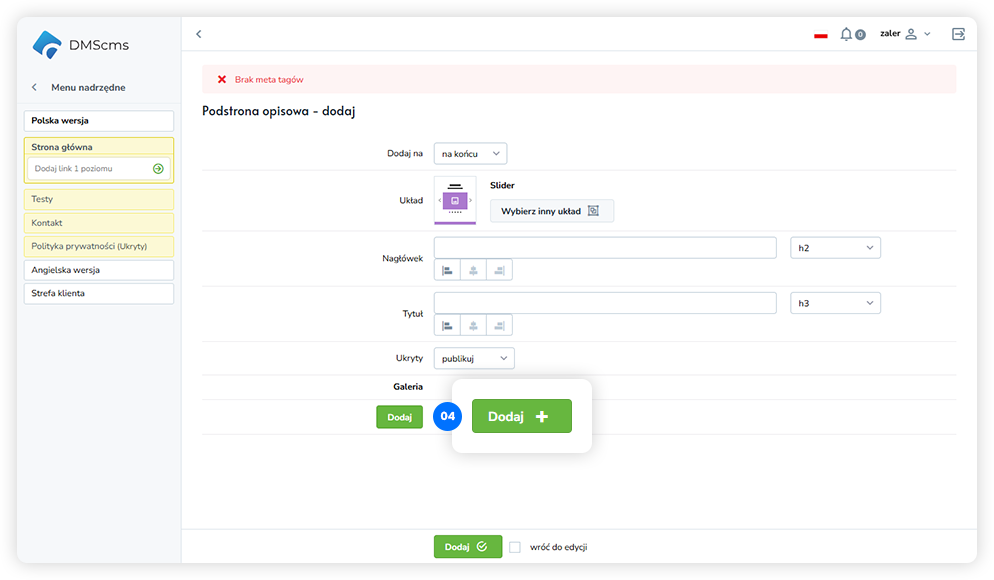Open the h3 title level dropdown
This screenshot has height=580, width=994.
click(836, 303)
